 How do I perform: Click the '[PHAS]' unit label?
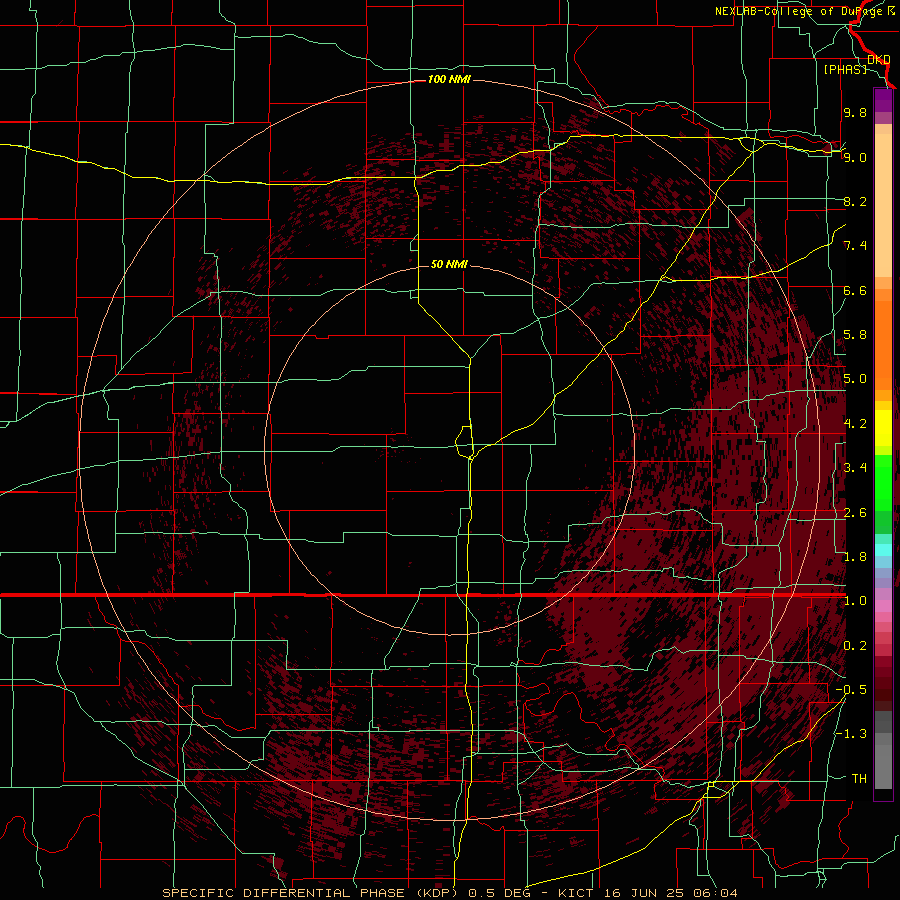845,69
